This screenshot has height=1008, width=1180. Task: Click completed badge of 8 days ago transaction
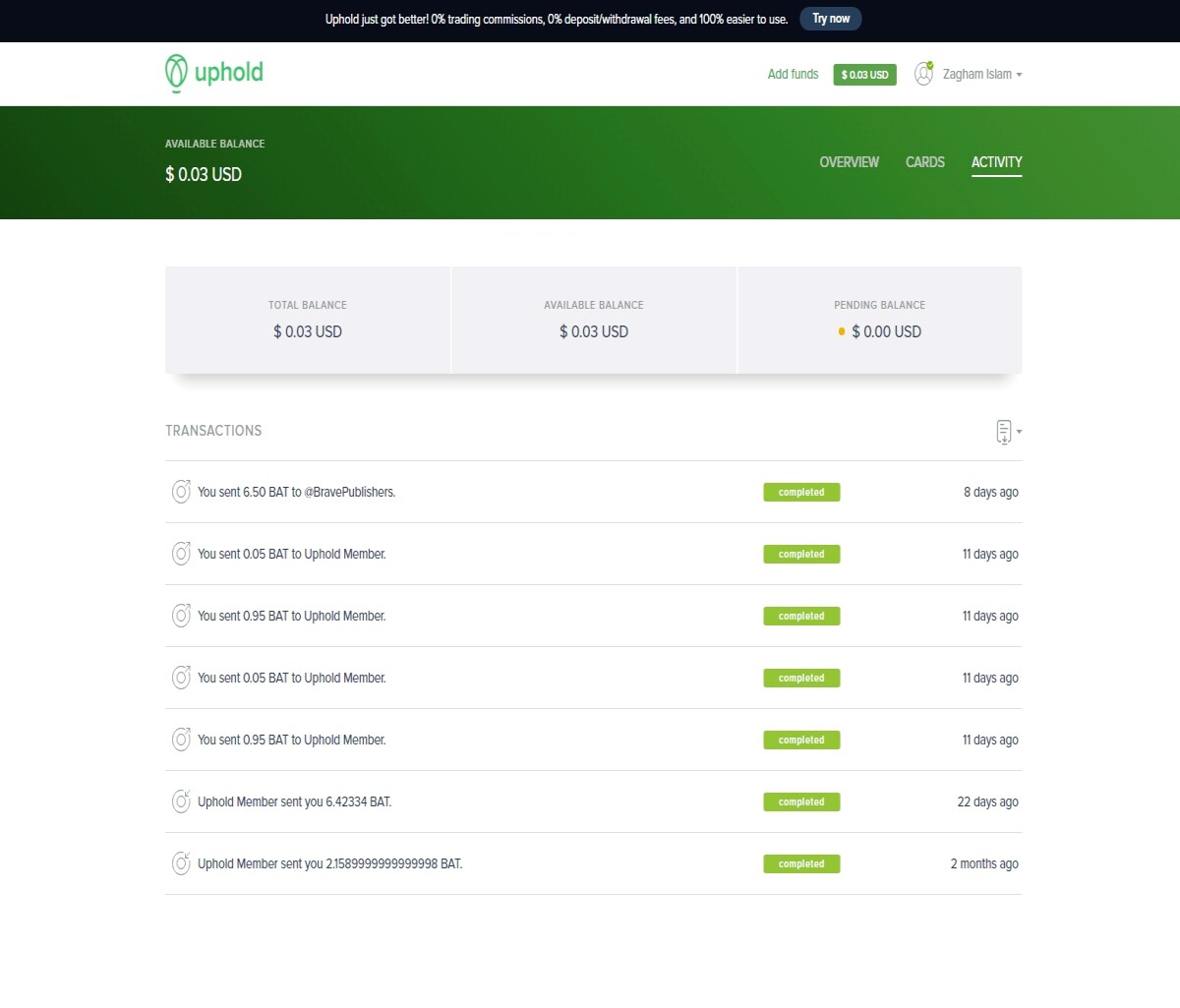pos(801,492)
